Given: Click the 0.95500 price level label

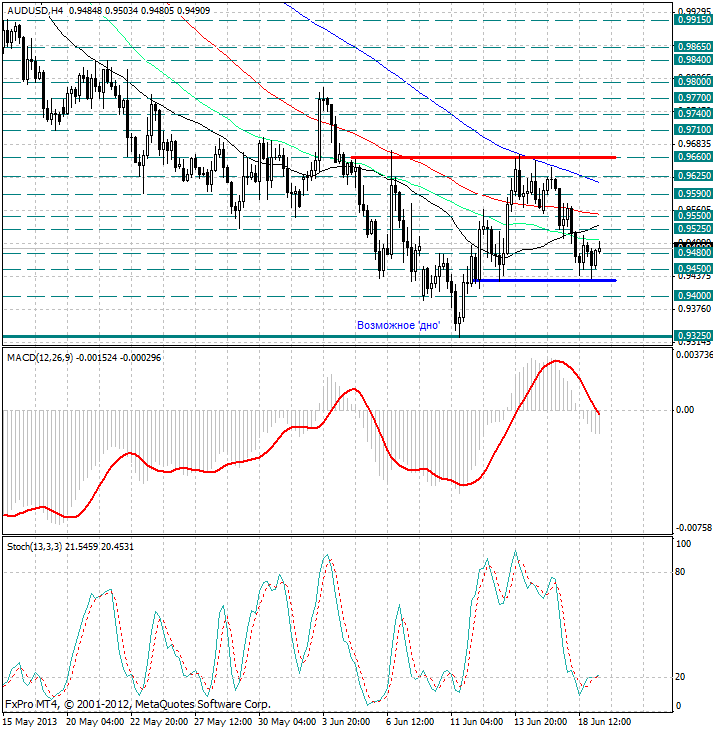Looking at the screenshot, I should pos(693,216).
